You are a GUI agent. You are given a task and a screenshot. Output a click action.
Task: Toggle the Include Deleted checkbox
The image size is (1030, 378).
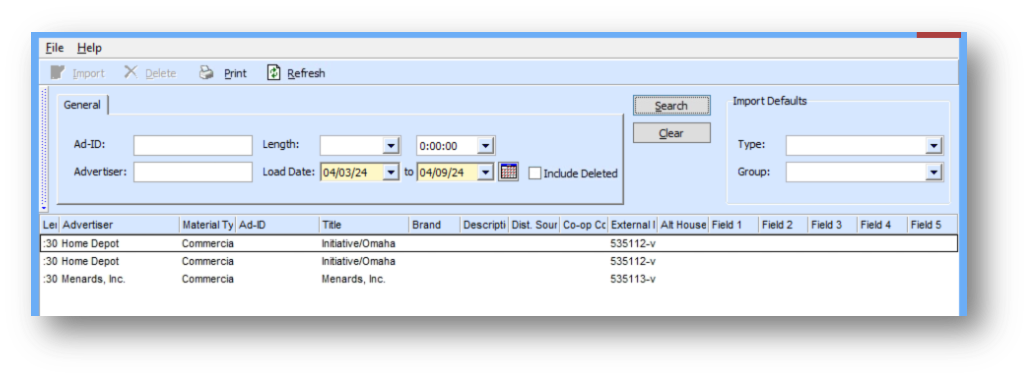coord(535,174)
